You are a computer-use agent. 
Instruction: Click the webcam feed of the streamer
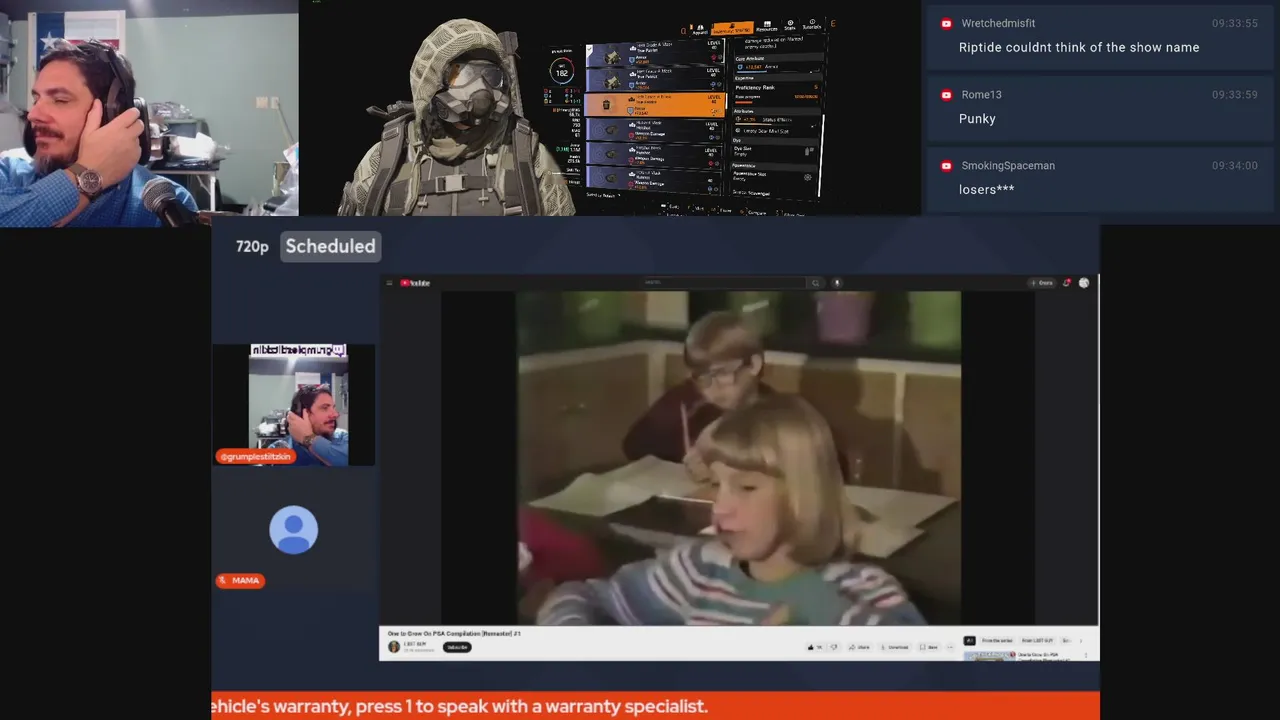coord(149,113)
